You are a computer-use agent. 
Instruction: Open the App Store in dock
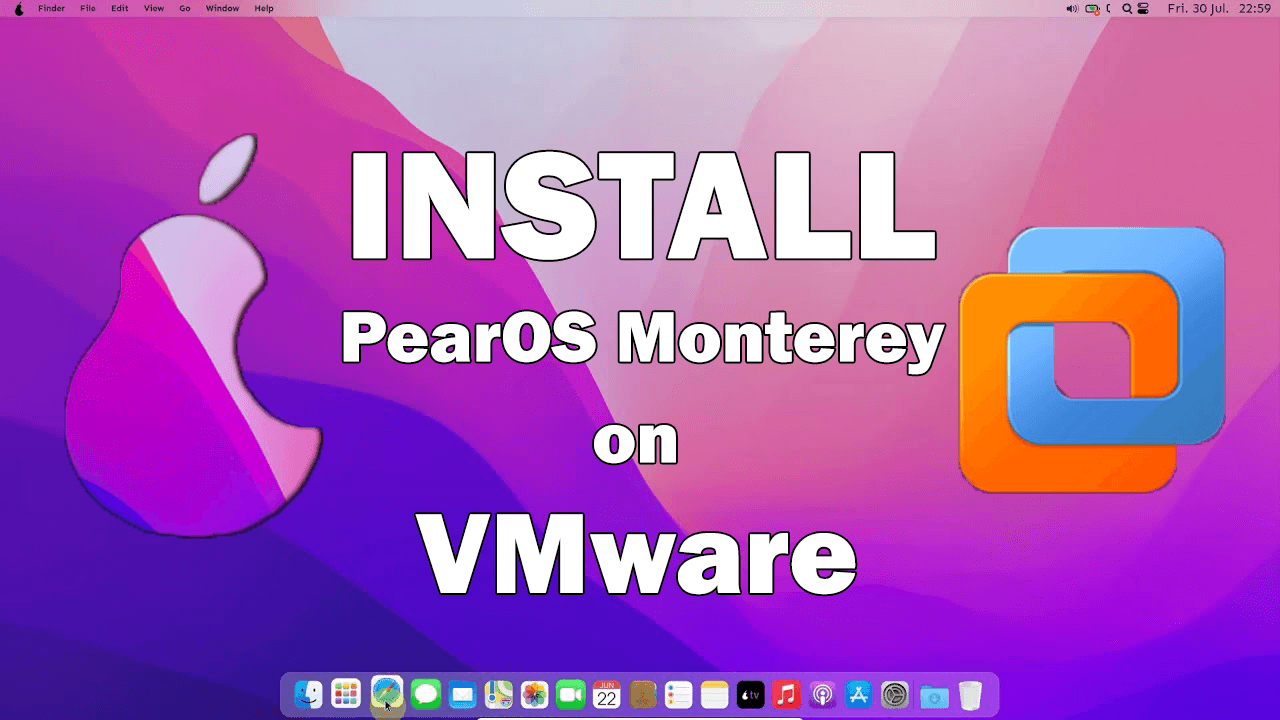[x=858, y=694]
